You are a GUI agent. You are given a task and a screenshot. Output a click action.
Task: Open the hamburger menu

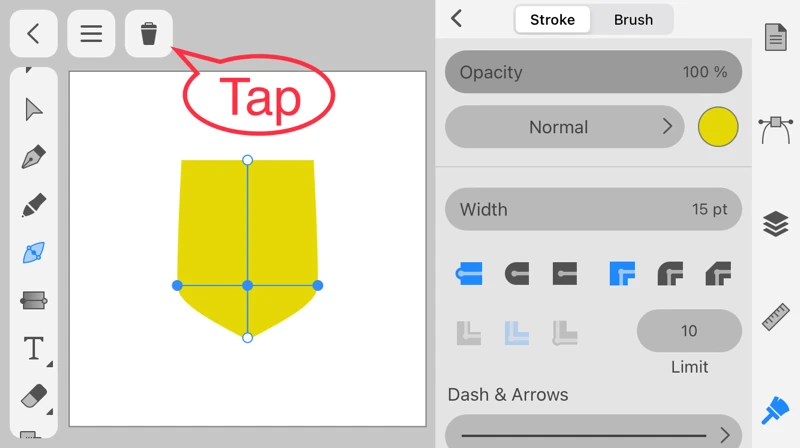pyautogui.click(x=91, y=34)
